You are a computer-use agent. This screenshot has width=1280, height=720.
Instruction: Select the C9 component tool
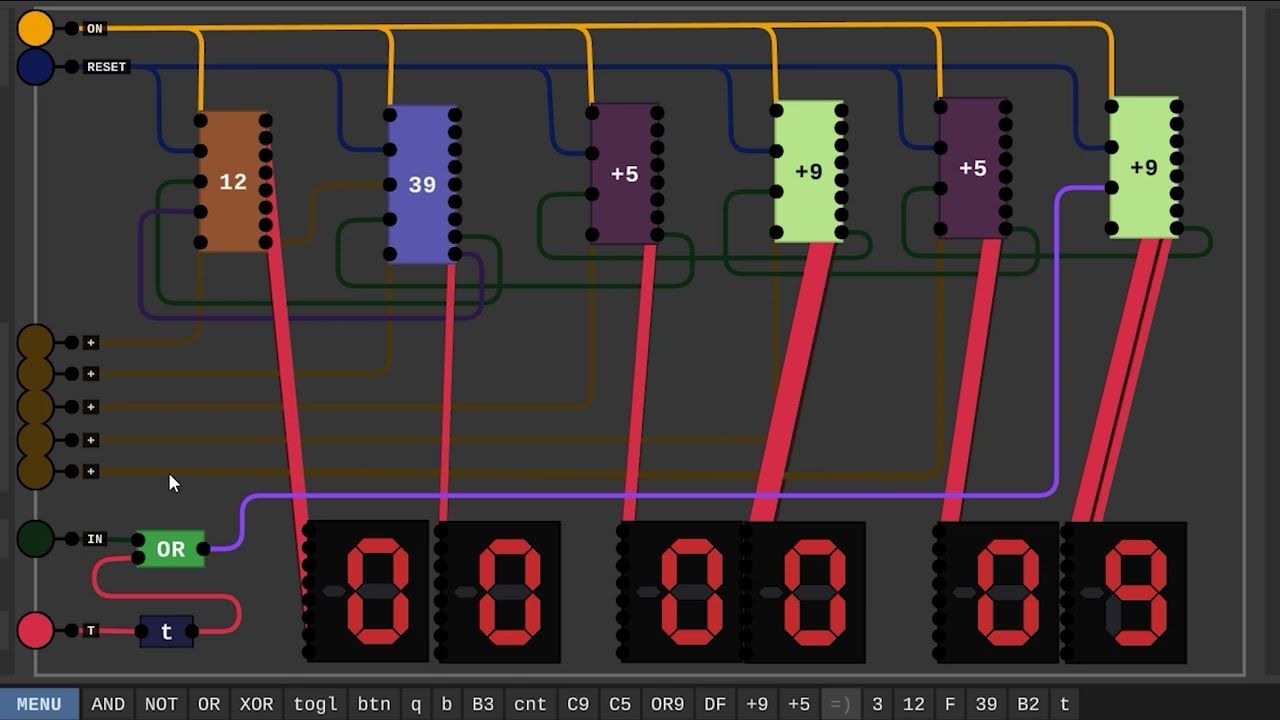pos(577,704)
